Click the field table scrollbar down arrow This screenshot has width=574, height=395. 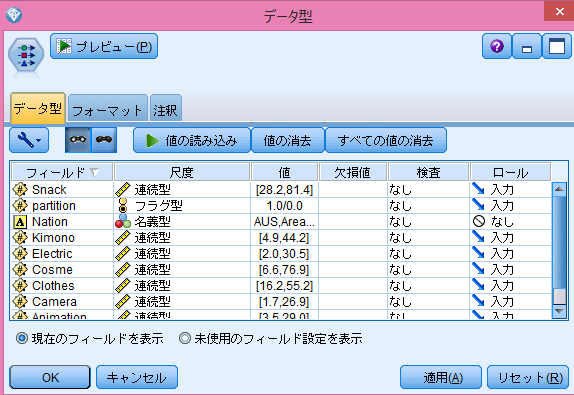click(559, 311)
